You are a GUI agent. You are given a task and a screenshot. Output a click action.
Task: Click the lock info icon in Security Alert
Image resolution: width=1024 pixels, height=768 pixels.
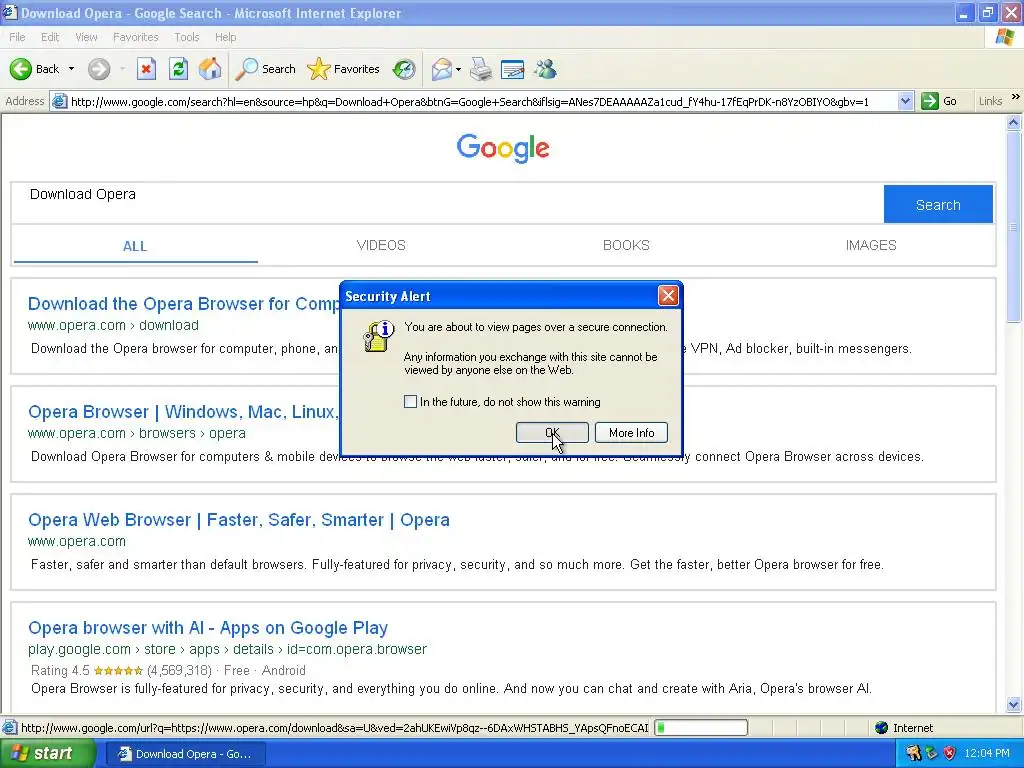click(x=379, y=336)
